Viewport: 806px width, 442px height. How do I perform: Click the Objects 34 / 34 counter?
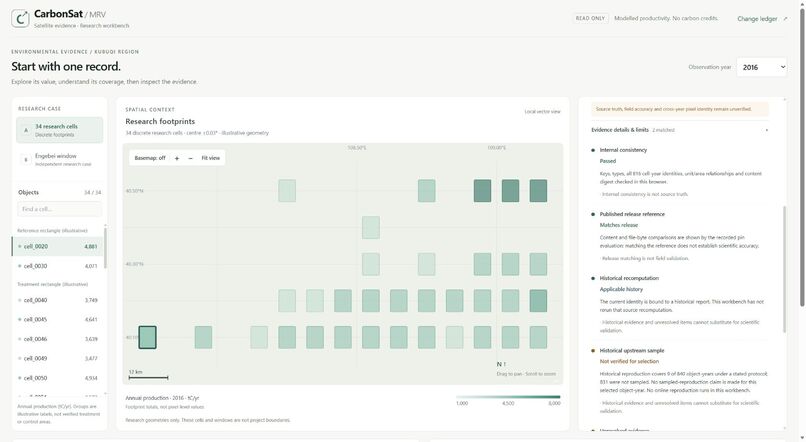click(93, 193)
